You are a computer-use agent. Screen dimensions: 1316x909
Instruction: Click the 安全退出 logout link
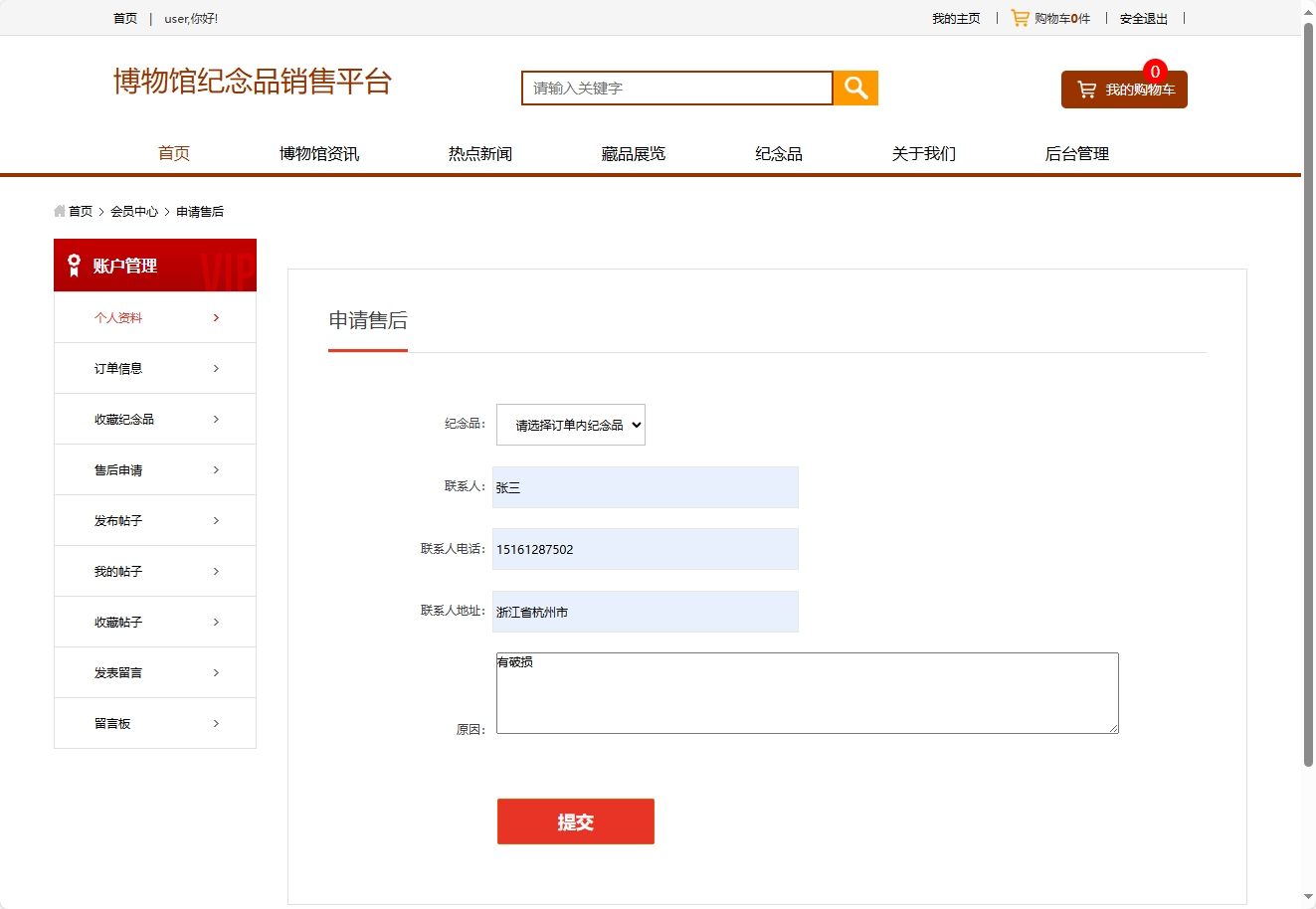[x=1144, y=17]
